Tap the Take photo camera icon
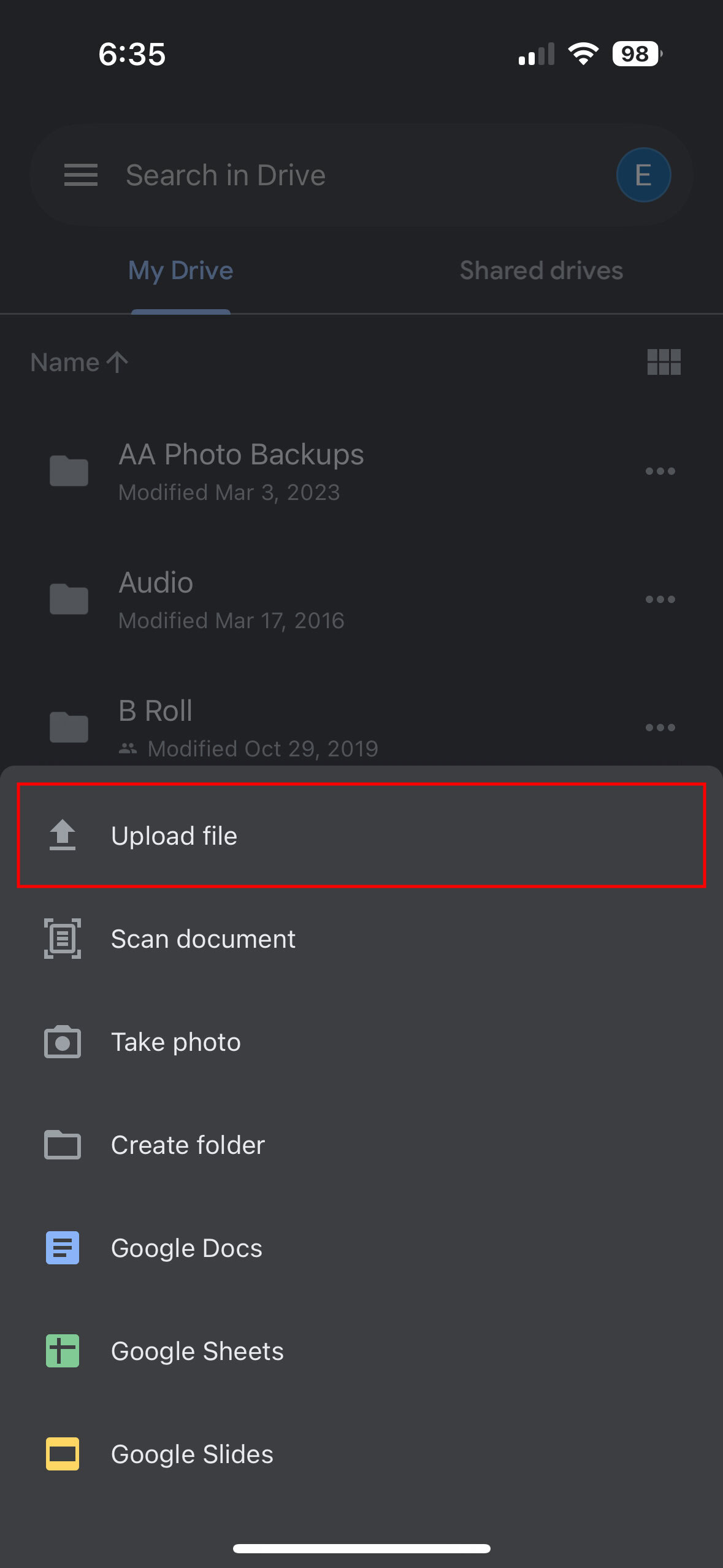The width and height of the screenshot is (723, 1568). (x=63, y=1042)
